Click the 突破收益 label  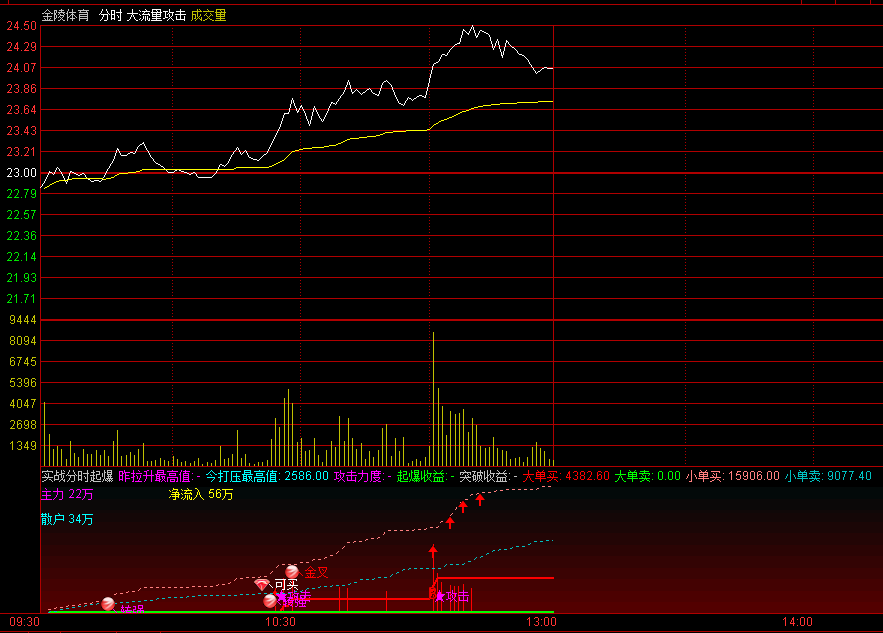pos(484,476)
